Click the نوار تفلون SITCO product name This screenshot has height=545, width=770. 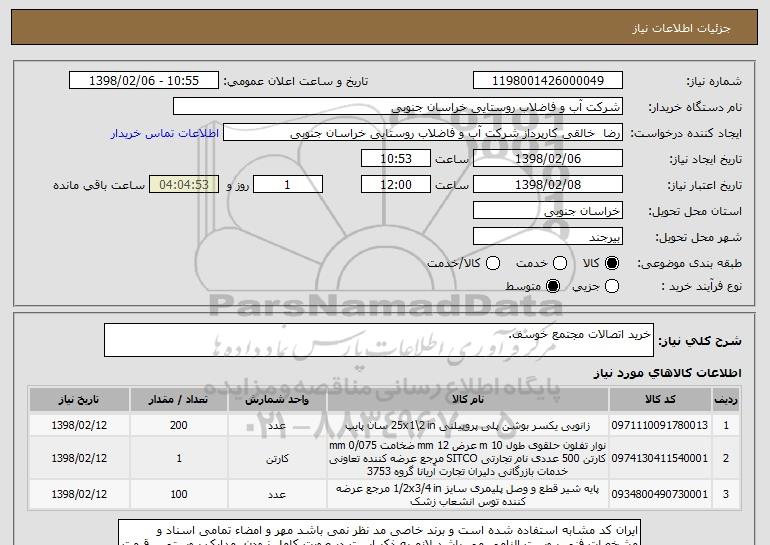click(x=468, y=459)
